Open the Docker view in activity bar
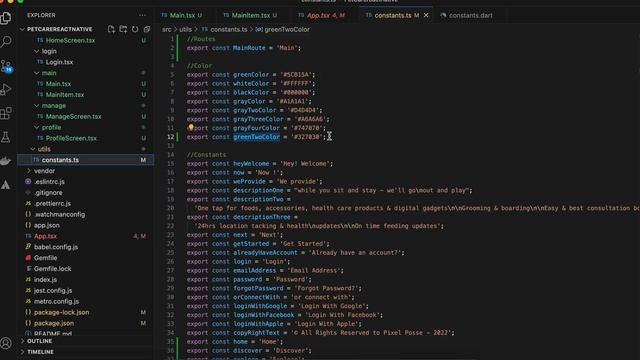The image size is (640, 360). coord(6,161)
